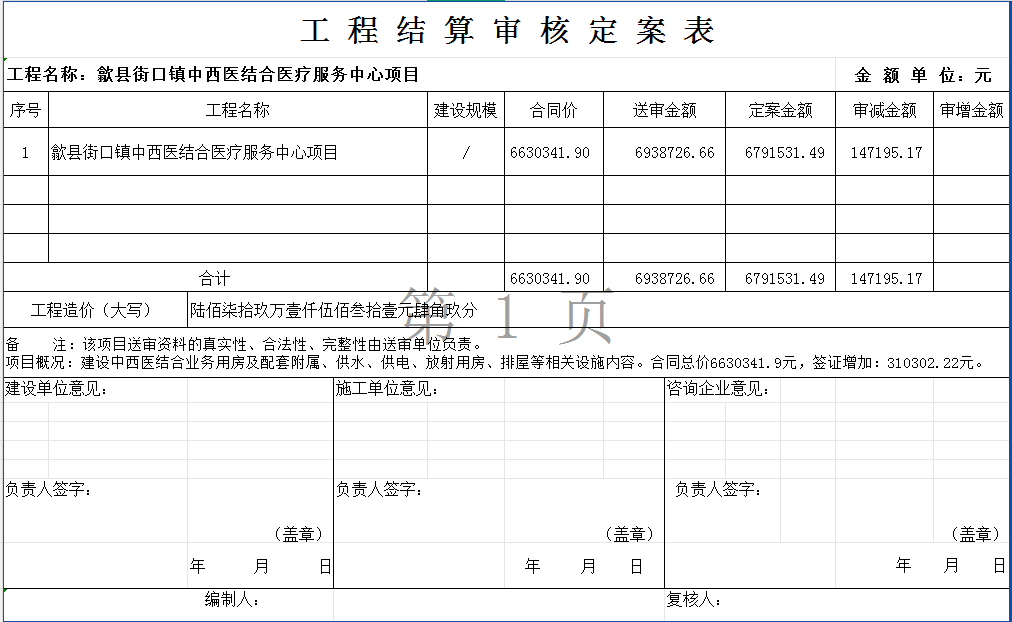Screen dimensions: 1012x622
Task: Click the 147195.17 value in the 合计 row
Action: 886,279
